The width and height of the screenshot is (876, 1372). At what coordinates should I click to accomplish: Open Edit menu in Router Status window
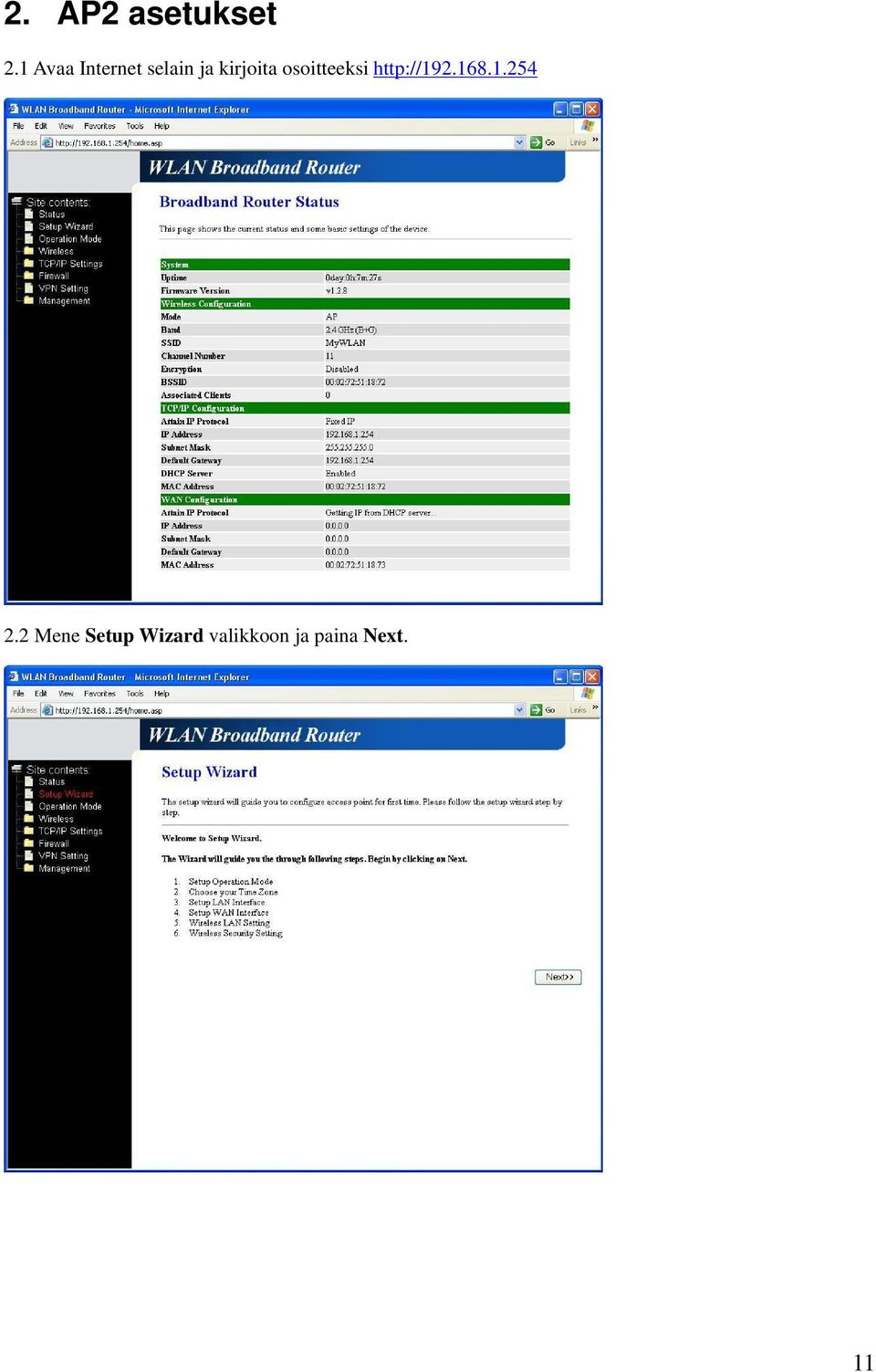click(41, 126)
